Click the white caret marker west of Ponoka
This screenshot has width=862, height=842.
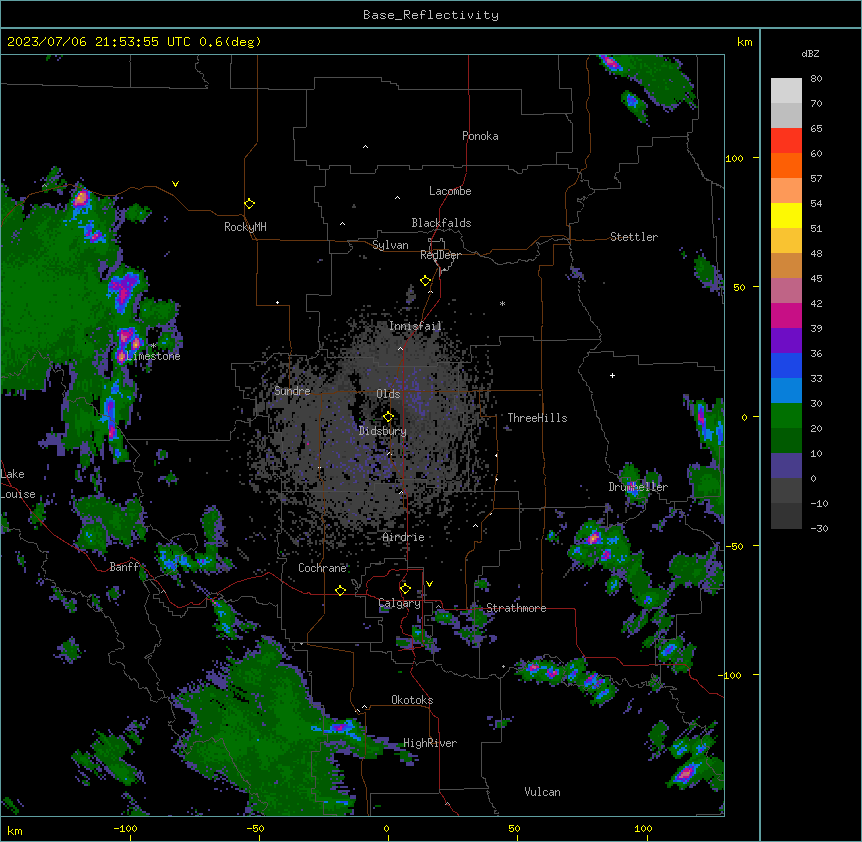click(366, 147)
